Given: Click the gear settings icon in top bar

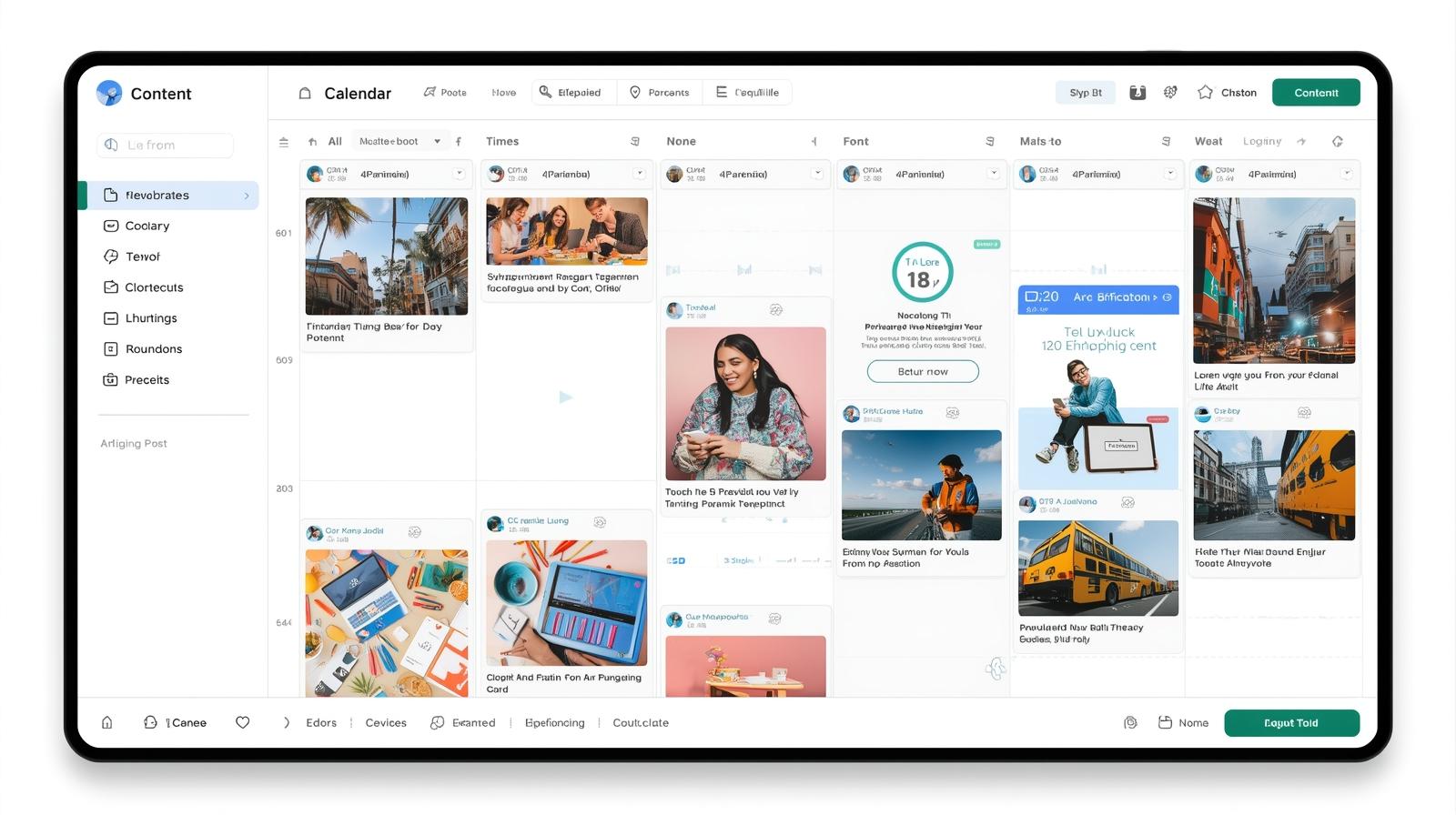Looking at the screenshot, I should (x=1170, y=93).
